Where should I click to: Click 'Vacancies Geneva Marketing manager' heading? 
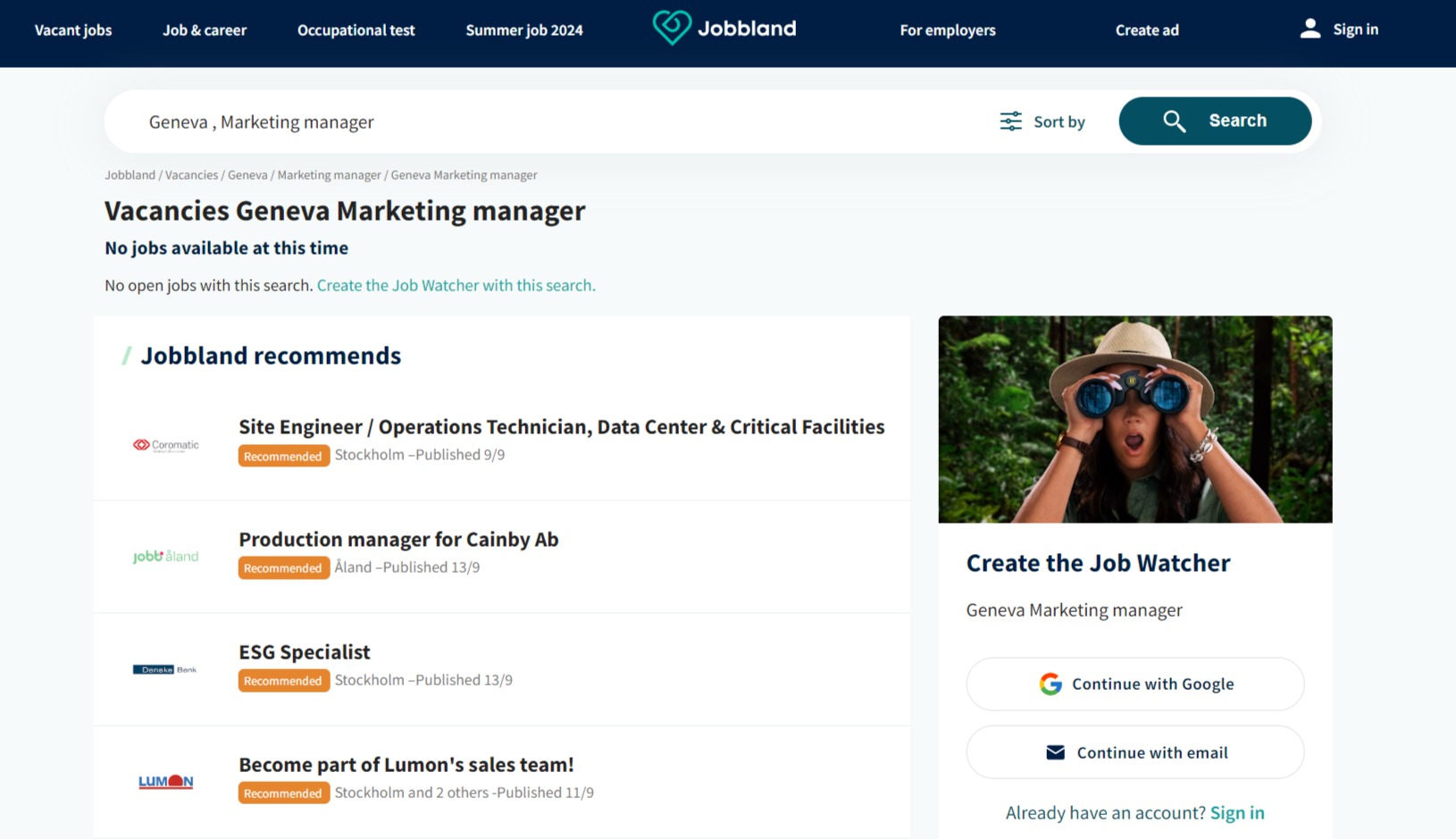point(345,211)
